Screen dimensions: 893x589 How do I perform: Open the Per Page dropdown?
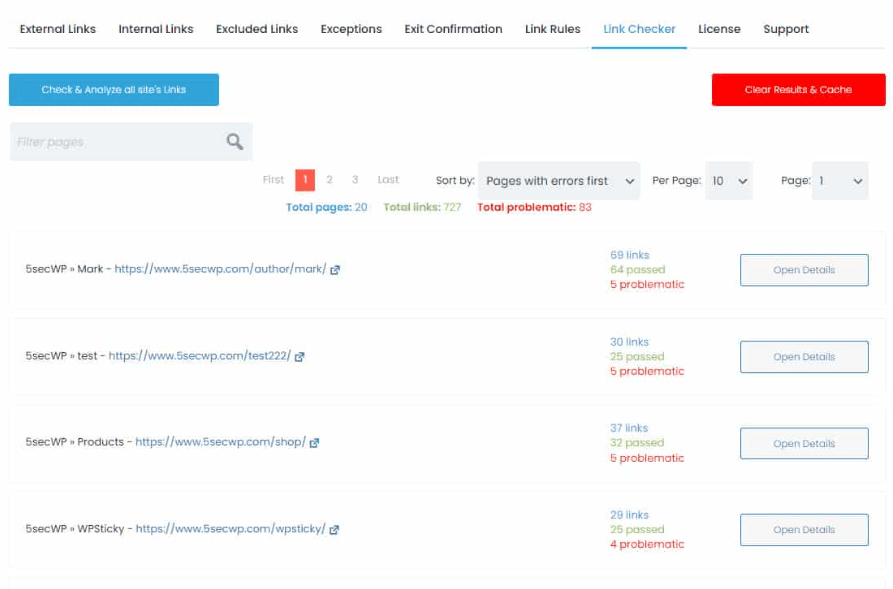point(728,181)
